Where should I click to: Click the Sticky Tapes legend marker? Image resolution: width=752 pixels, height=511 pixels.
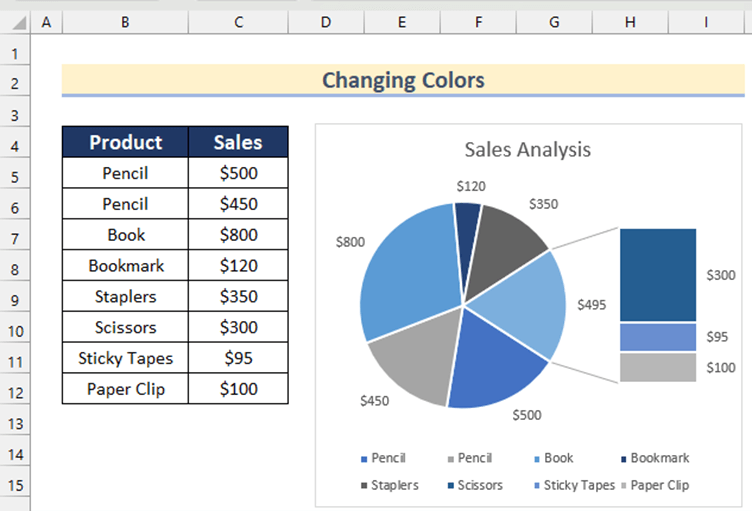coord(538,486)
